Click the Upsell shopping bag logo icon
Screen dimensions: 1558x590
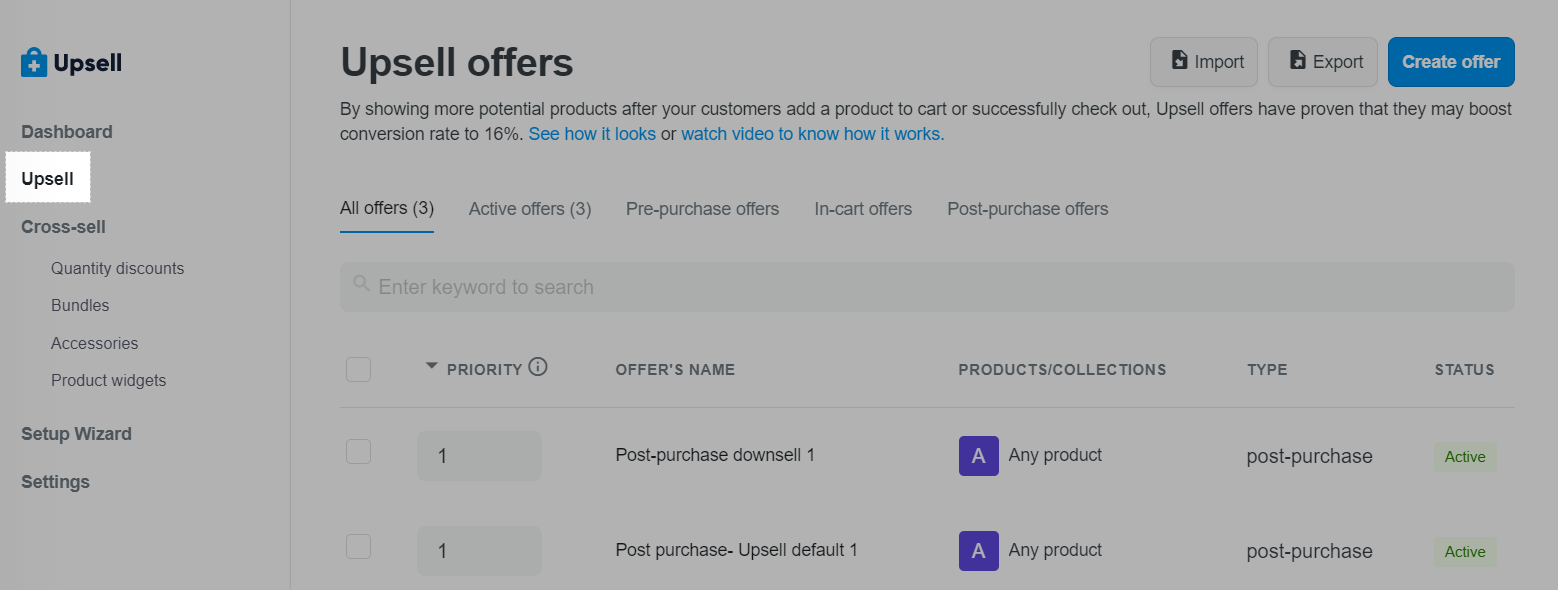[34, 62]
